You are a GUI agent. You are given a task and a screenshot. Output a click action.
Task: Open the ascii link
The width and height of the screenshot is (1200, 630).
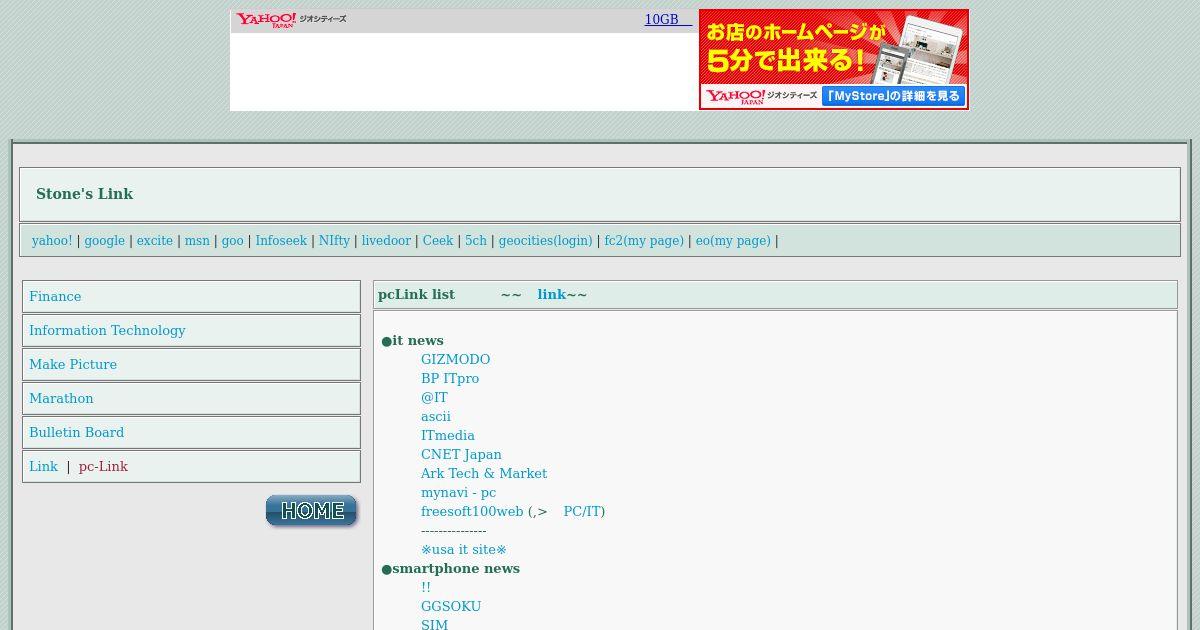(436, 417)
